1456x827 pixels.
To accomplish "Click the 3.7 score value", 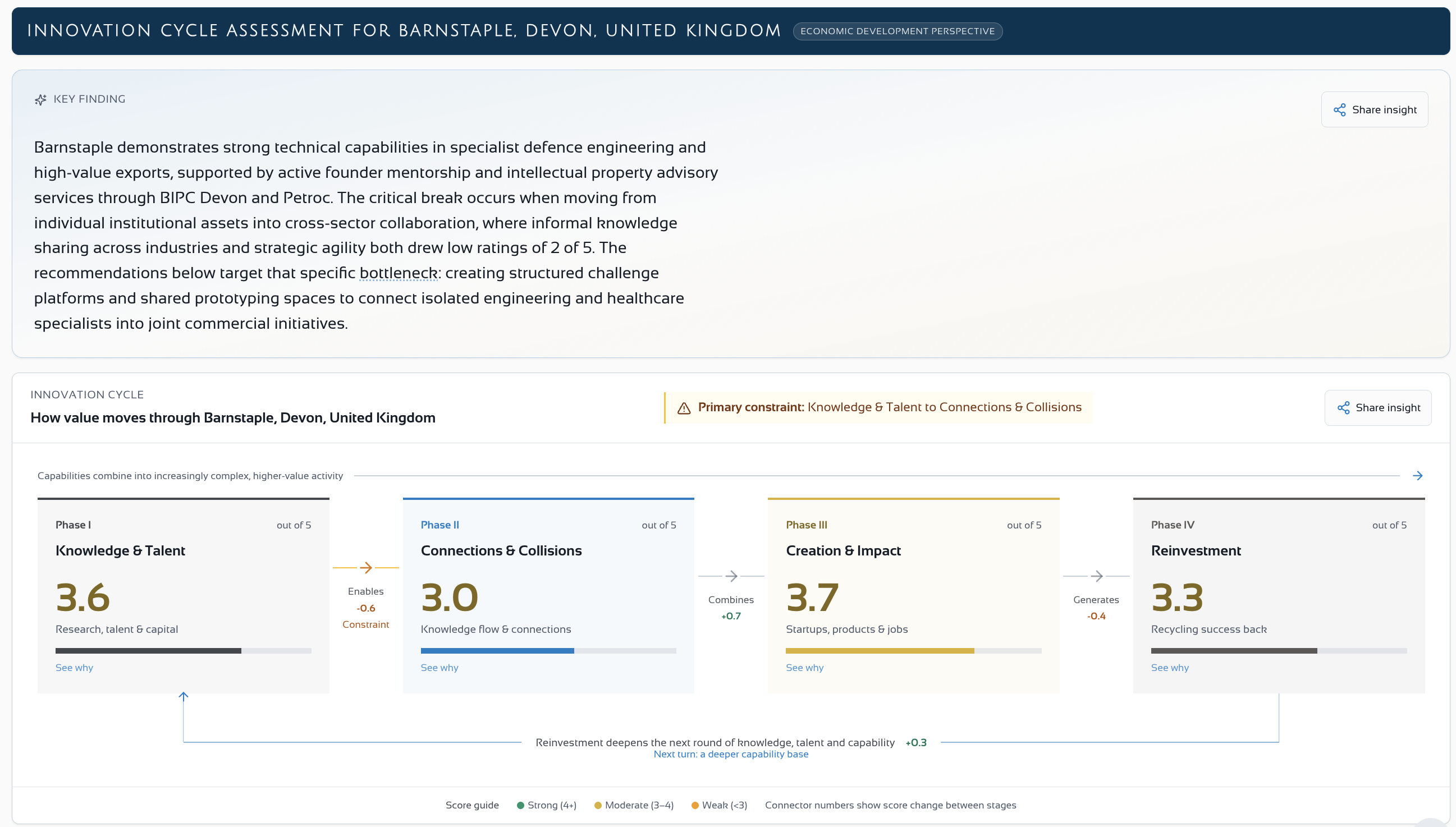I will [812, 598].
